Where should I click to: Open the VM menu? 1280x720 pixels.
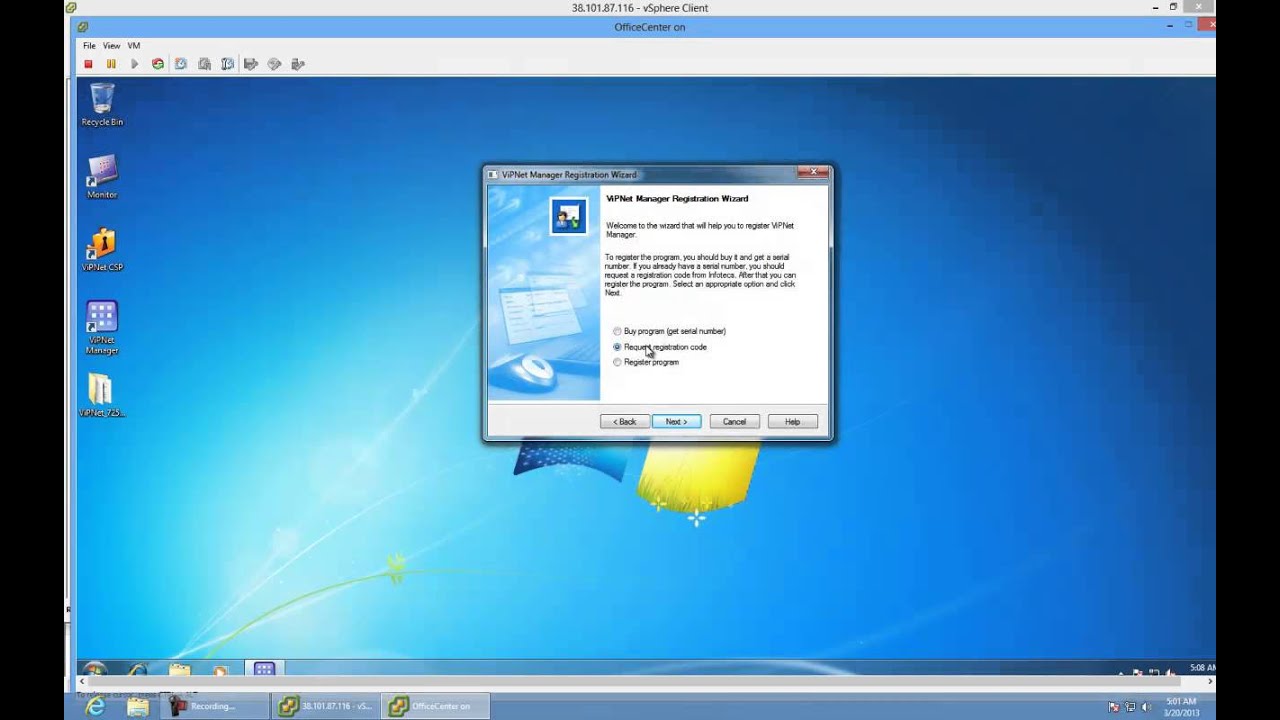[134, 46]
